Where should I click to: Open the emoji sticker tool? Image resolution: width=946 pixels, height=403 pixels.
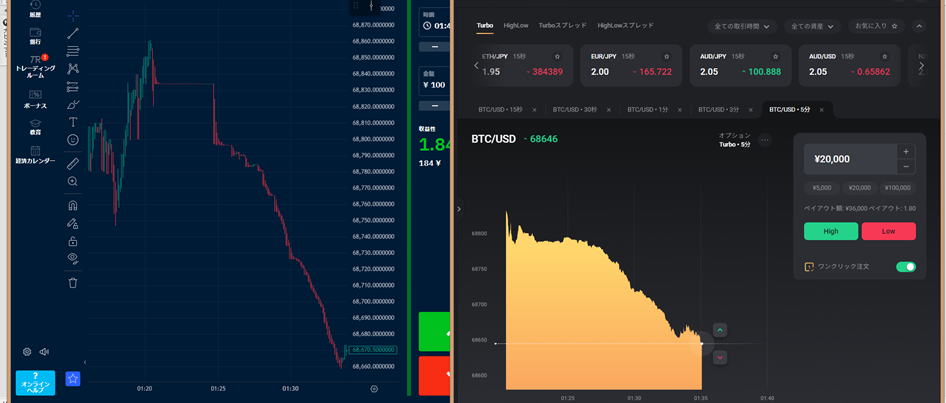[73, 140]
